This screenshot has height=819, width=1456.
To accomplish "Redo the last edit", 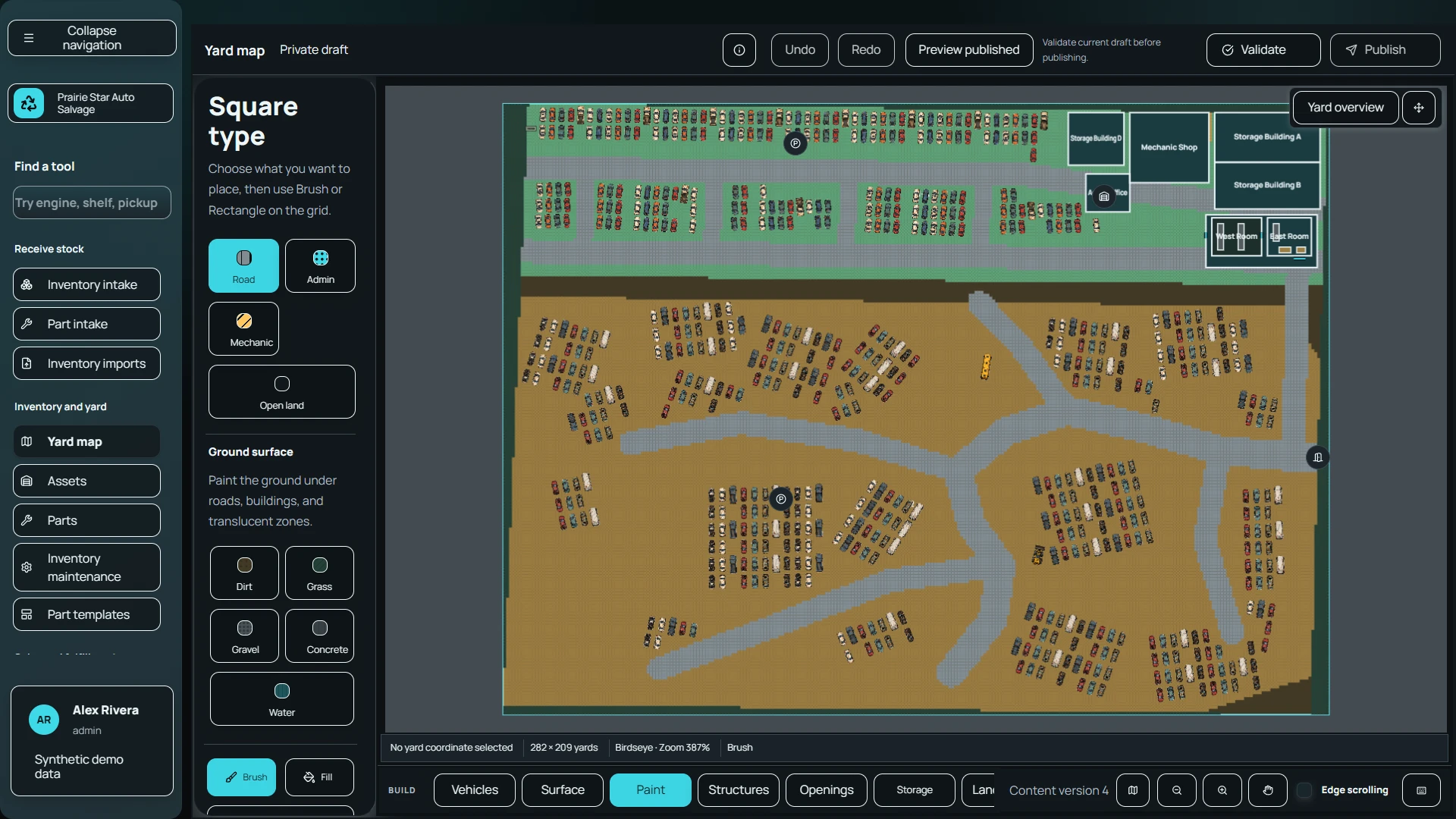I will (x=866, y=50).
